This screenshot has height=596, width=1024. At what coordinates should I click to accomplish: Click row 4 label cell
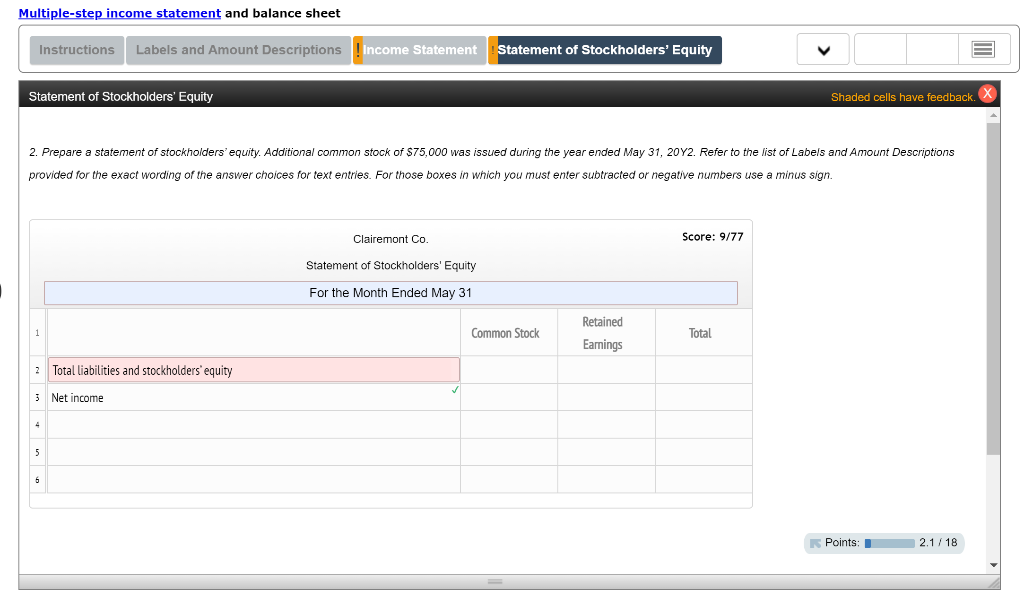coord(253,425)
